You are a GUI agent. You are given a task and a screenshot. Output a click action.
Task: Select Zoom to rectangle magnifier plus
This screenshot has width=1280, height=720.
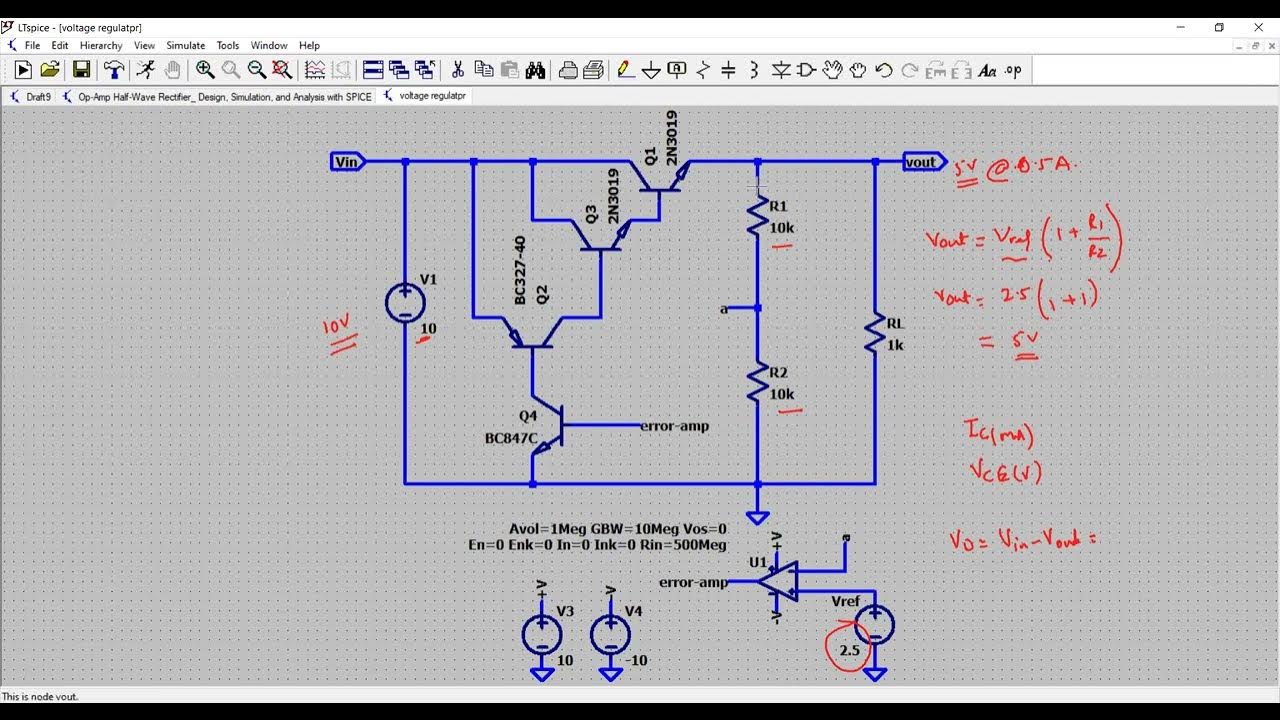coord(205,70)
